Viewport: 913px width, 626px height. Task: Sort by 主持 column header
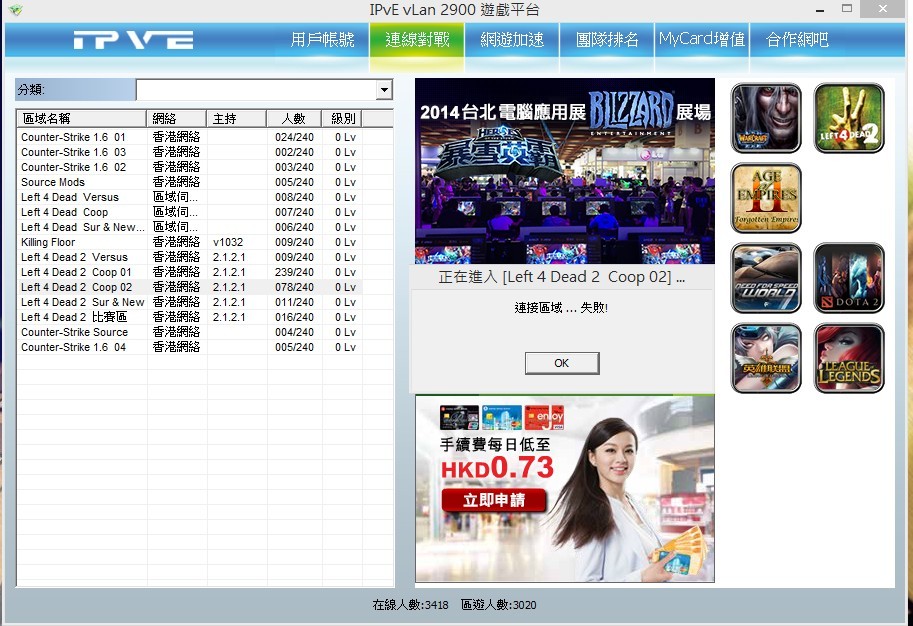(x=236, y=119)
